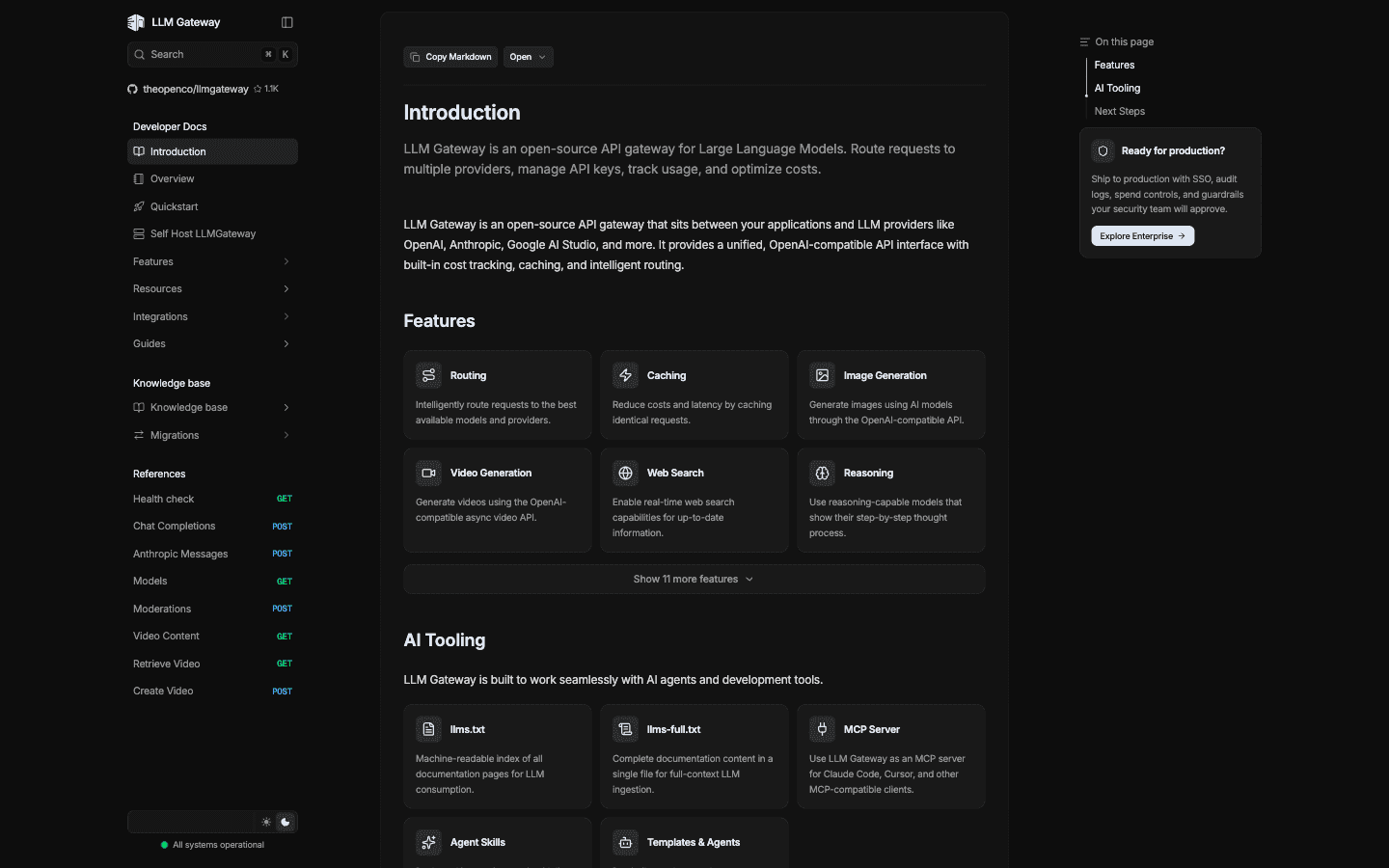Switch to light theme sun toggle
The width and height of the screenshot is (1389, 868).
[x=266, y=822]
